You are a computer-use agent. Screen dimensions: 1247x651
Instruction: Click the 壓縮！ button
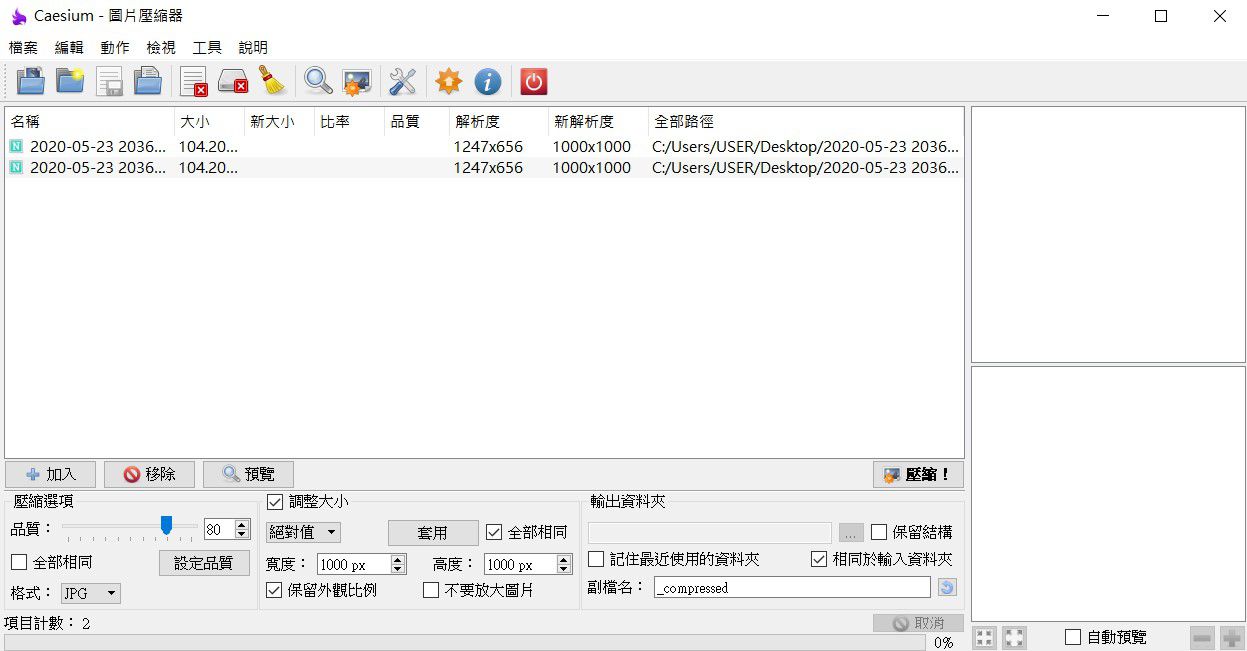(918, 474)
